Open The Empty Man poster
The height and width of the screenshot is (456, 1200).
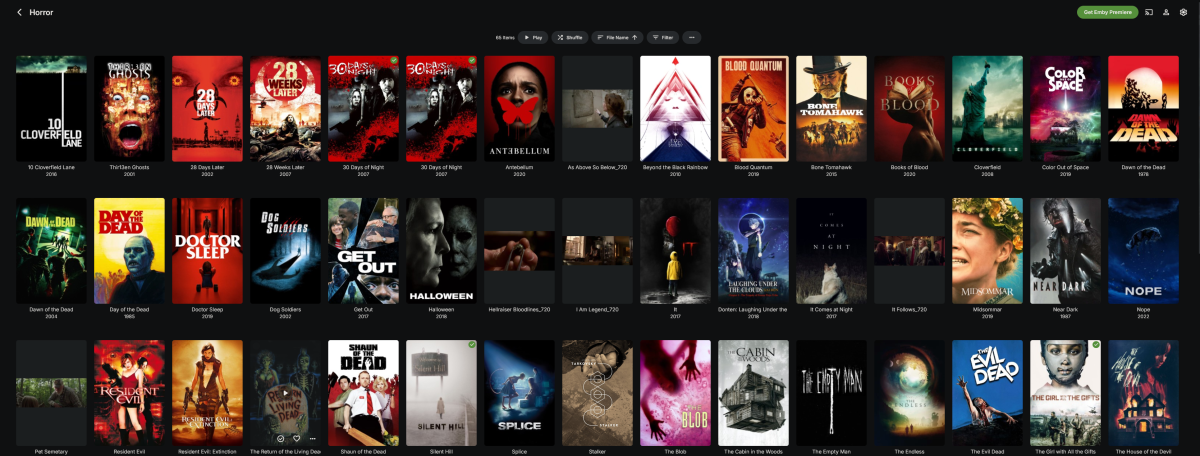pyautogui.click(x=831, y=392)
